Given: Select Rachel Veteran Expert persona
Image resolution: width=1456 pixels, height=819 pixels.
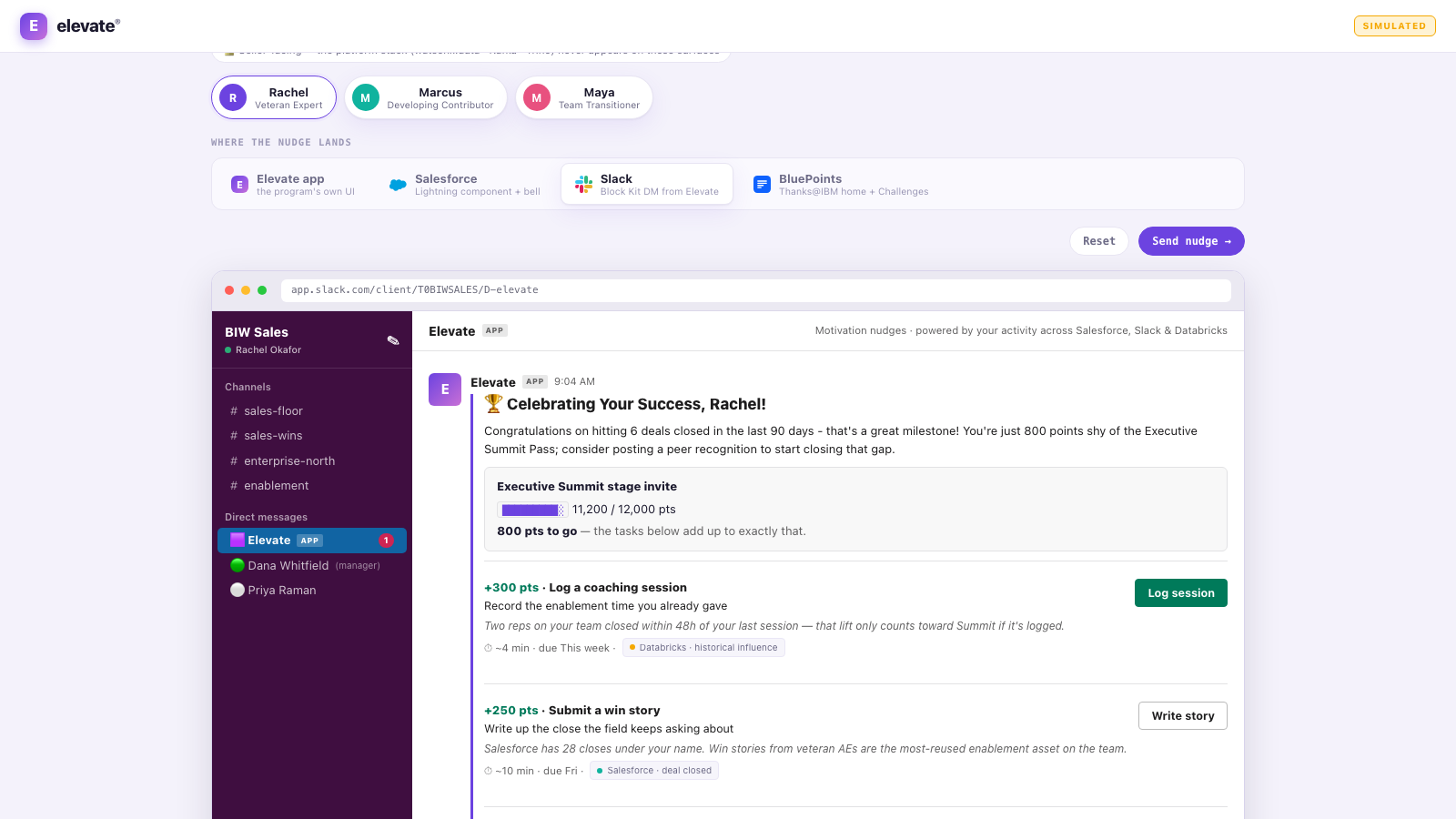Looking at the screenshot, I should 274,97.
